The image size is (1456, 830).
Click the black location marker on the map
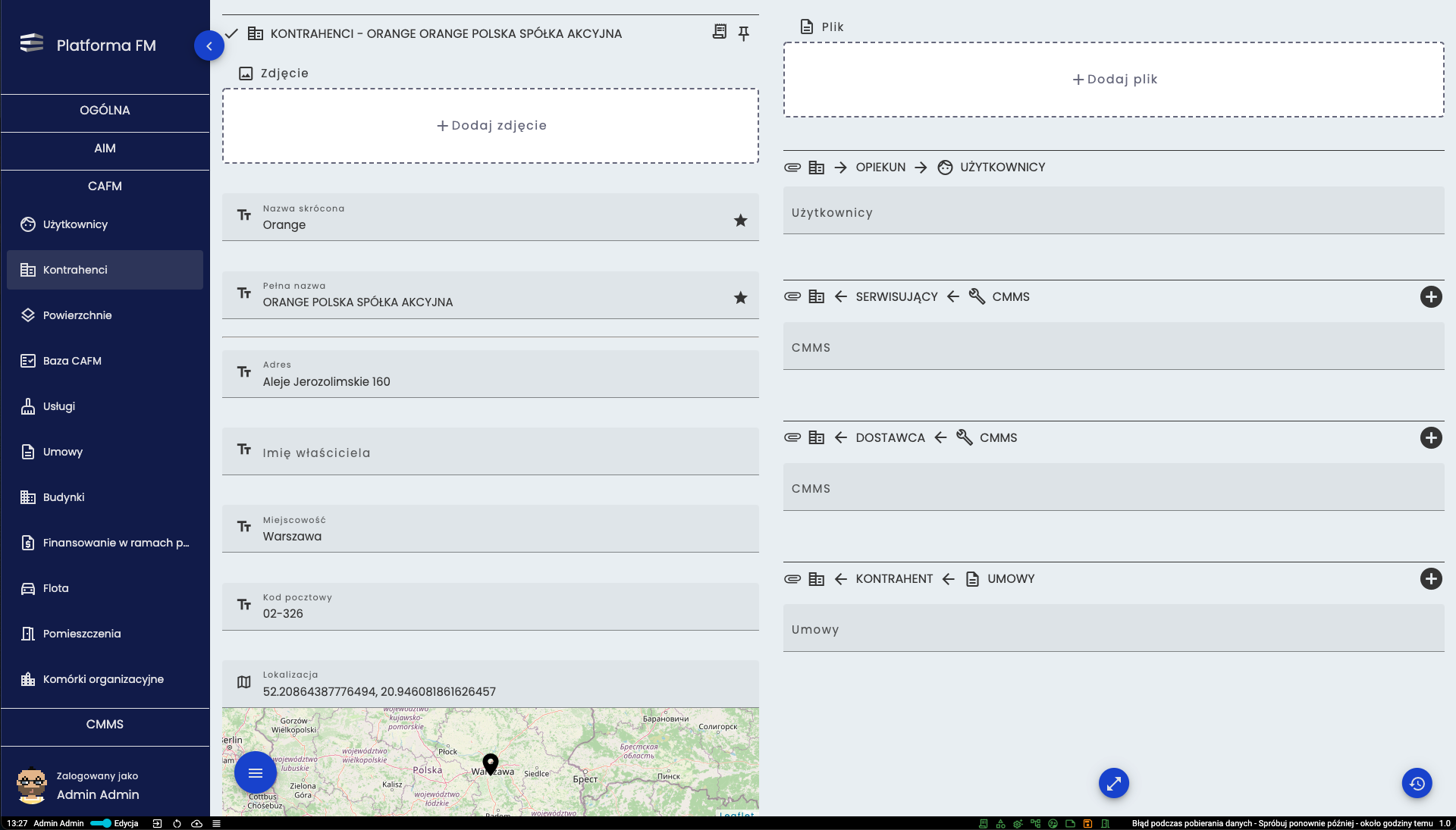(491, 764)
